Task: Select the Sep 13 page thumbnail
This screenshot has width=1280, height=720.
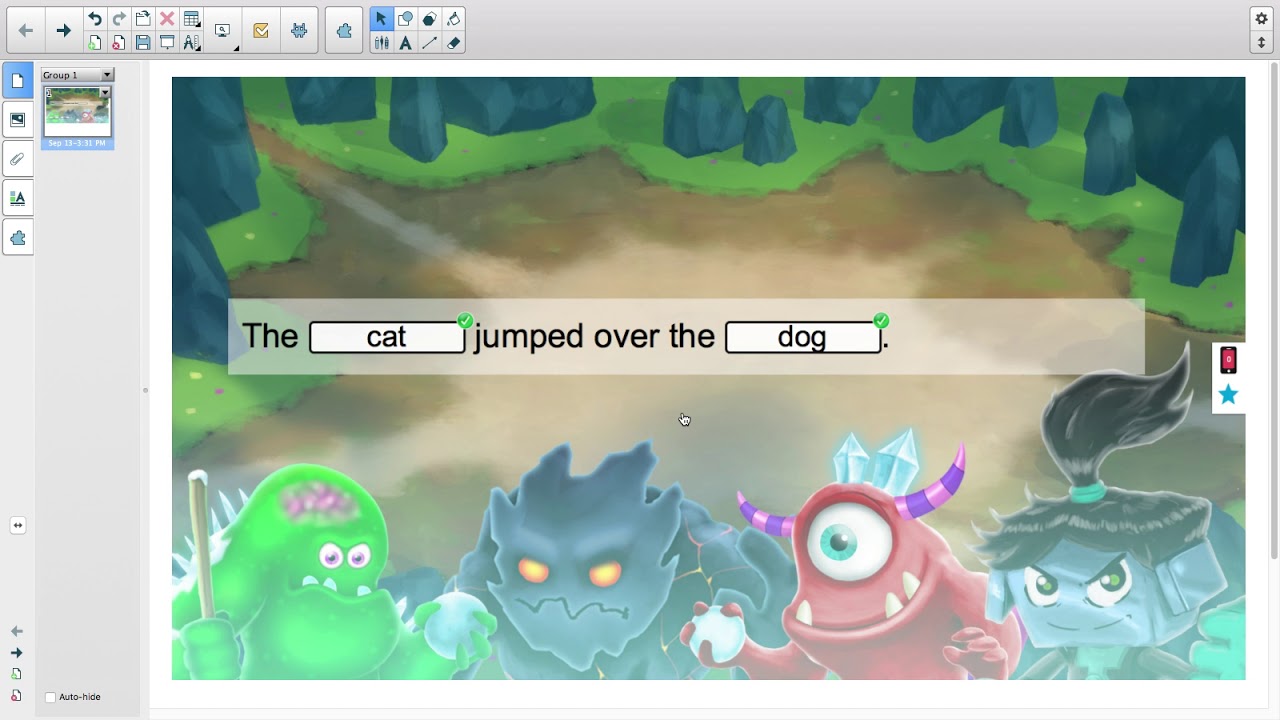Action: 77,117
